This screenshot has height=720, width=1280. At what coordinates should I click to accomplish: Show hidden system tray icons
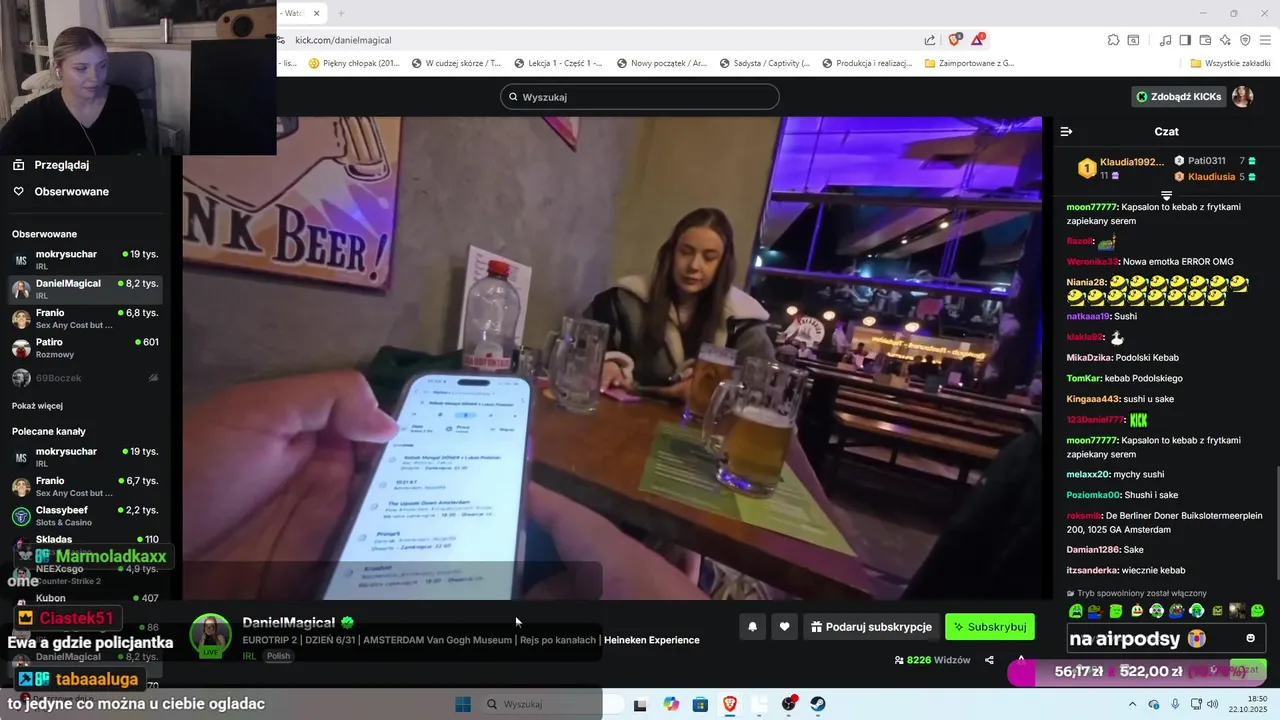(1134, 704)
